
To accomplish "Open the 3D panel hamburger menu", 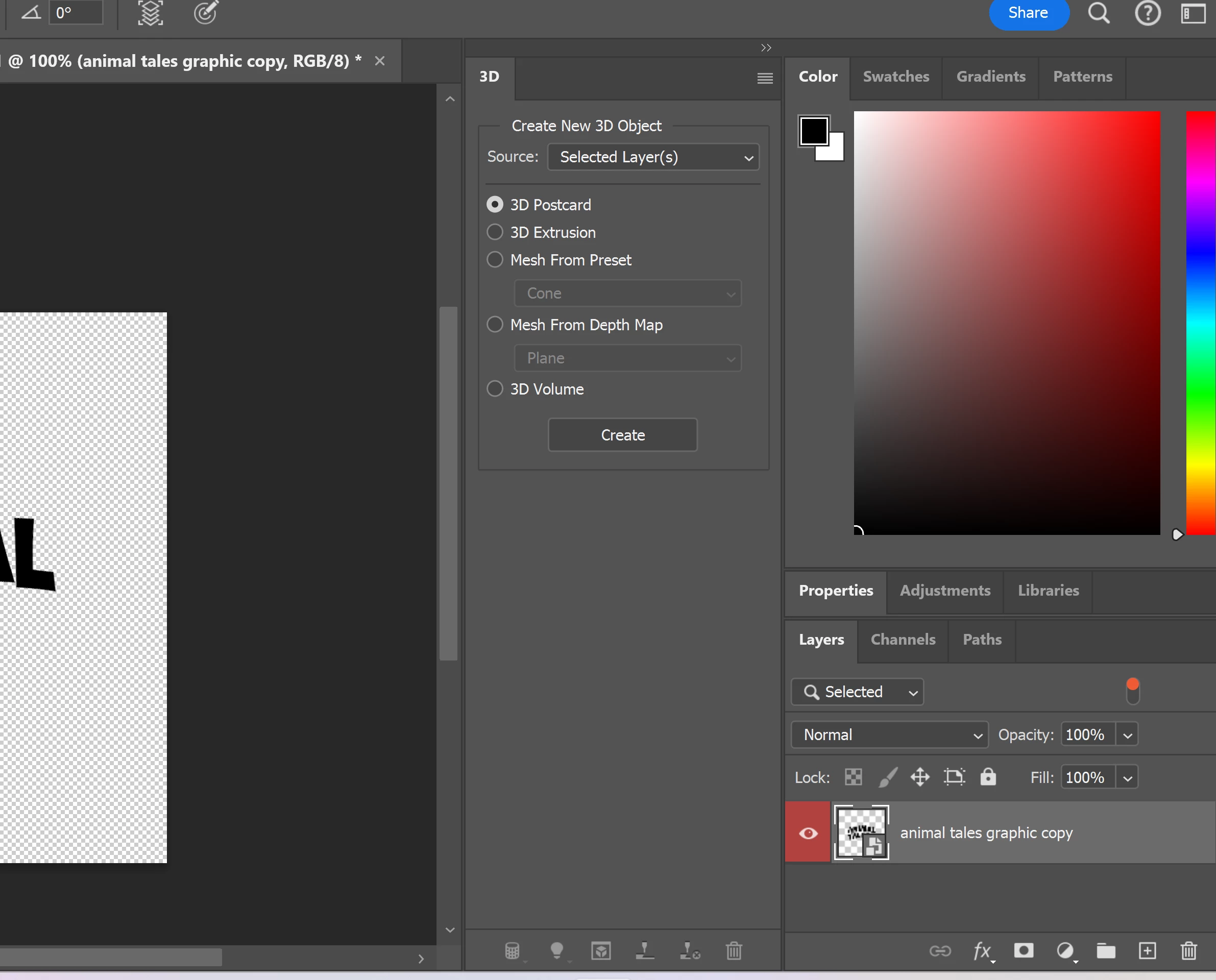I will pos(765,78).
